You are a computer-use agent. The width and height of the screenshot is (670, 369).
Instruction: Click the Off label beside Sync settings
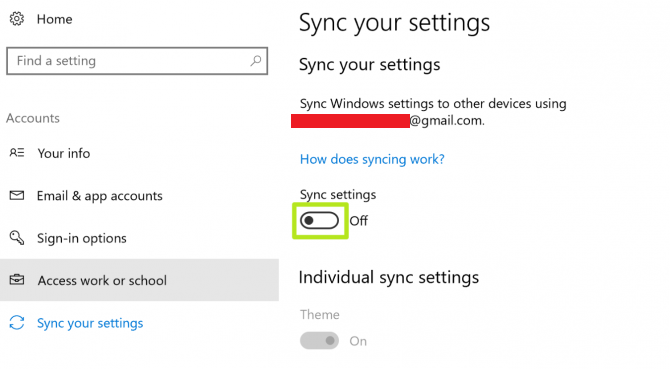click(x=359, y=221)
